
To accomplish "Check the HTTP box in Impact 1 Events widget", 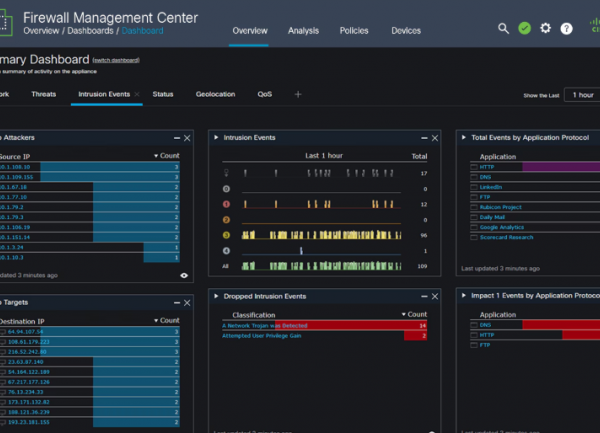I will 474,335.
